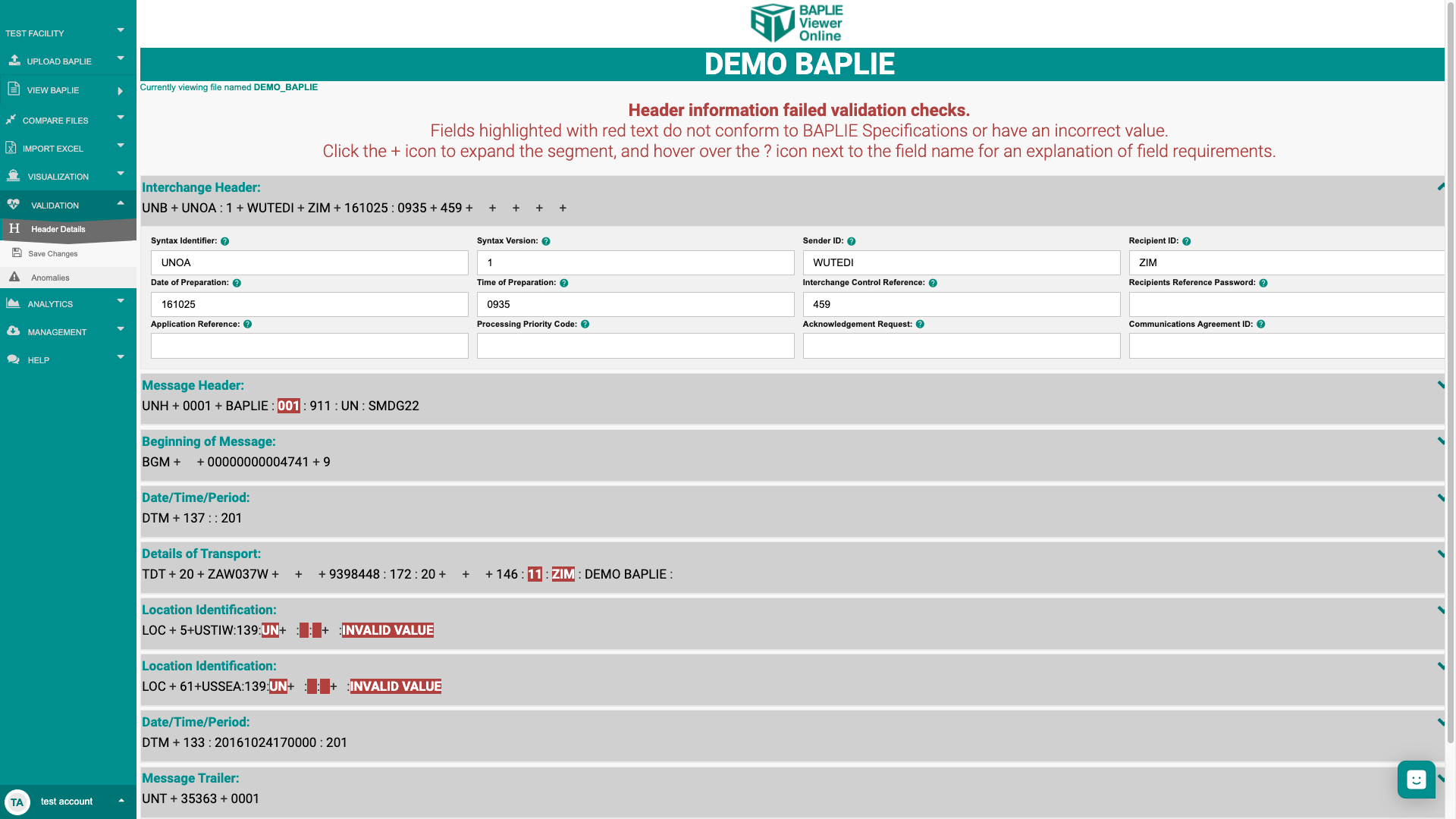Select Header Details in sidebar
The width and height of the screenshot is (1456, 819).
pos(58,229)
